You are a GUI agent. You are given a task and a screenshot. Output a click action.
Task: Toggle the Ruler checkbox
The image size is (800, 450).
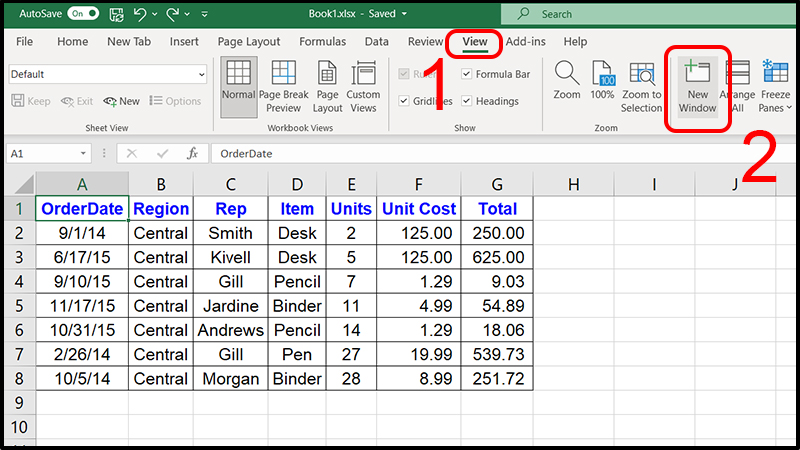point(404,74)
